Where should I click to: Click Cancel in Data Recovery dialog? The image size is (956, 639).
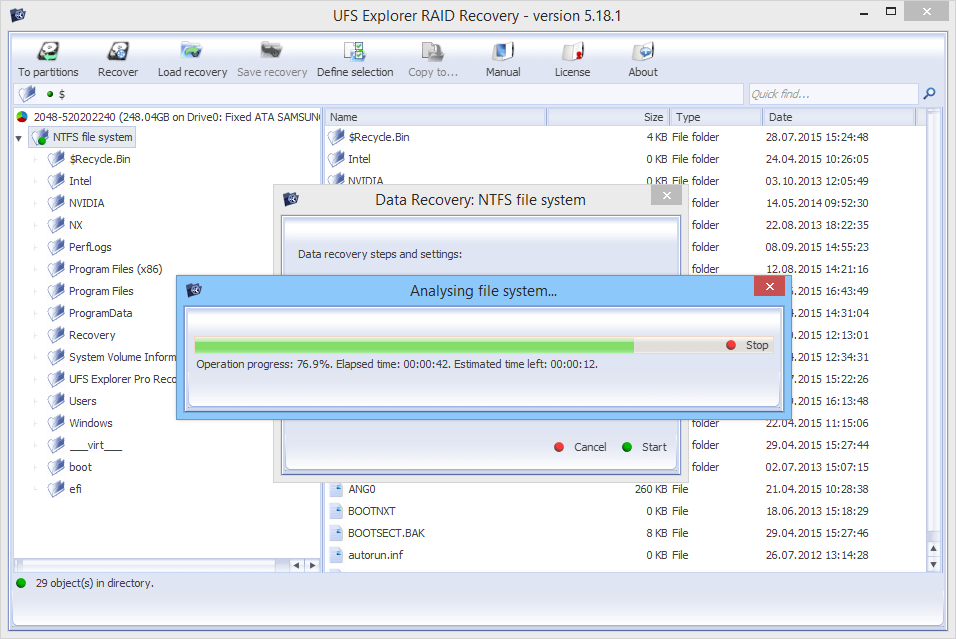(581, 447)
